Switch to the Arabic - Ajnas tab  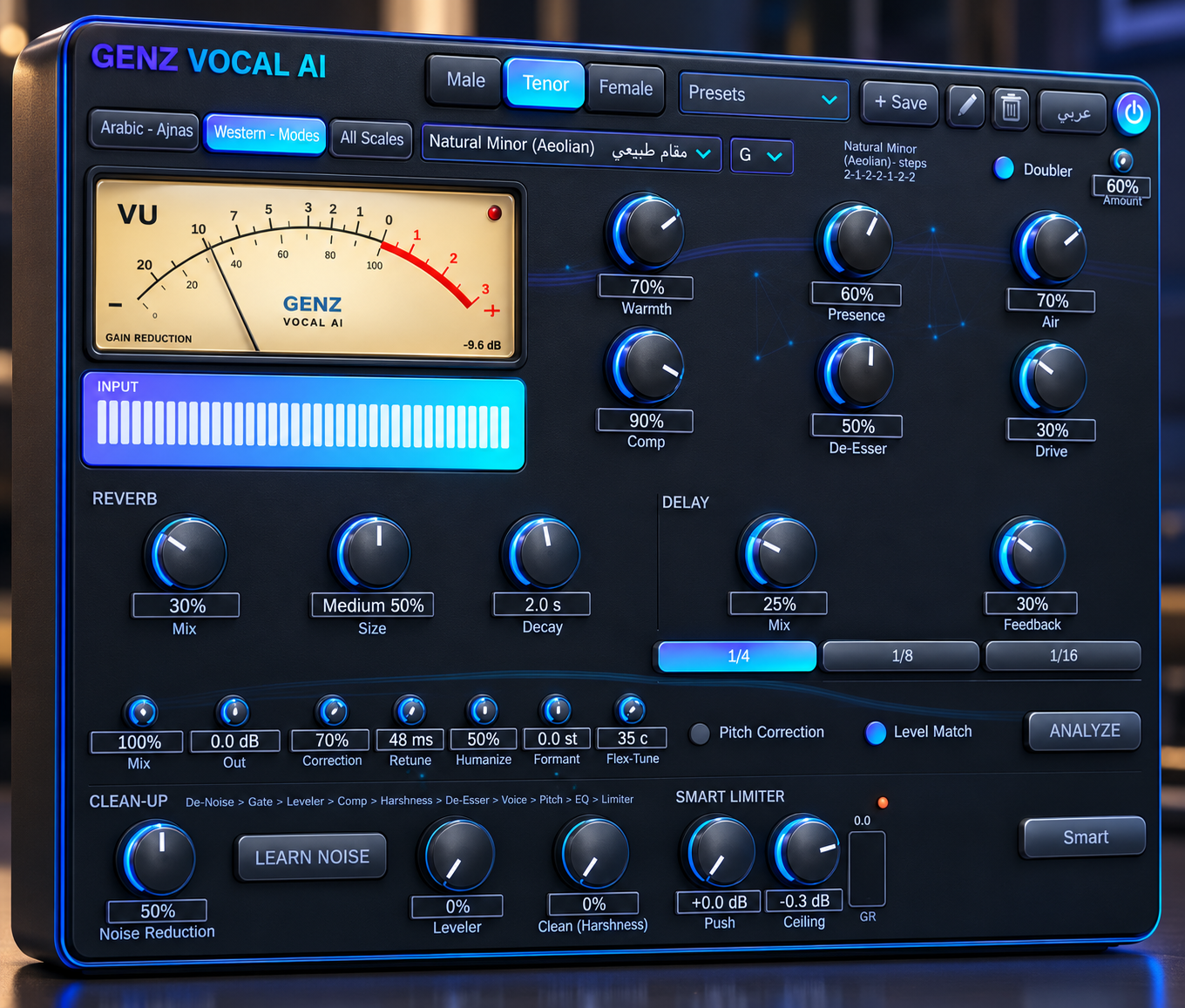pyautogui.click(x=146, y=129)
